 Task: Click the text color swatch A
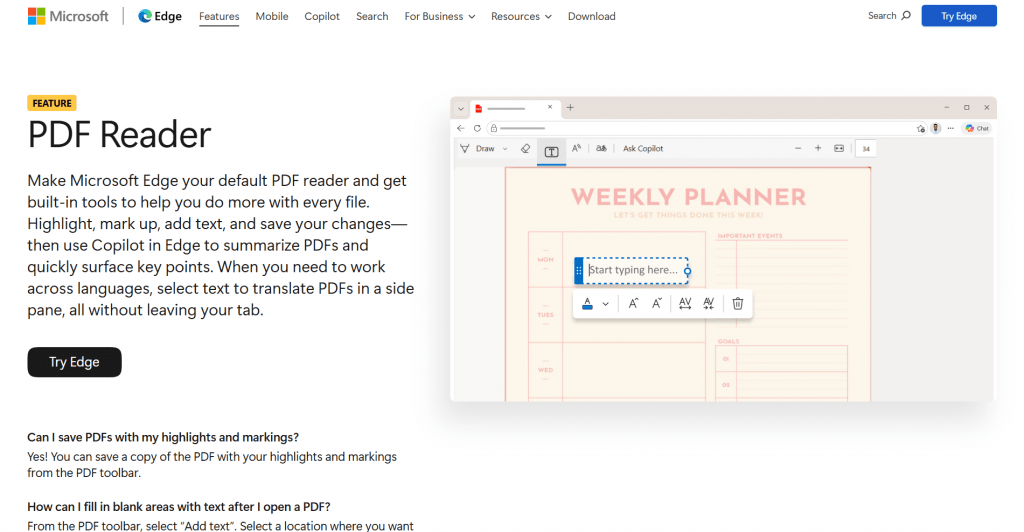pyautogui.click(x=587, y=304)
